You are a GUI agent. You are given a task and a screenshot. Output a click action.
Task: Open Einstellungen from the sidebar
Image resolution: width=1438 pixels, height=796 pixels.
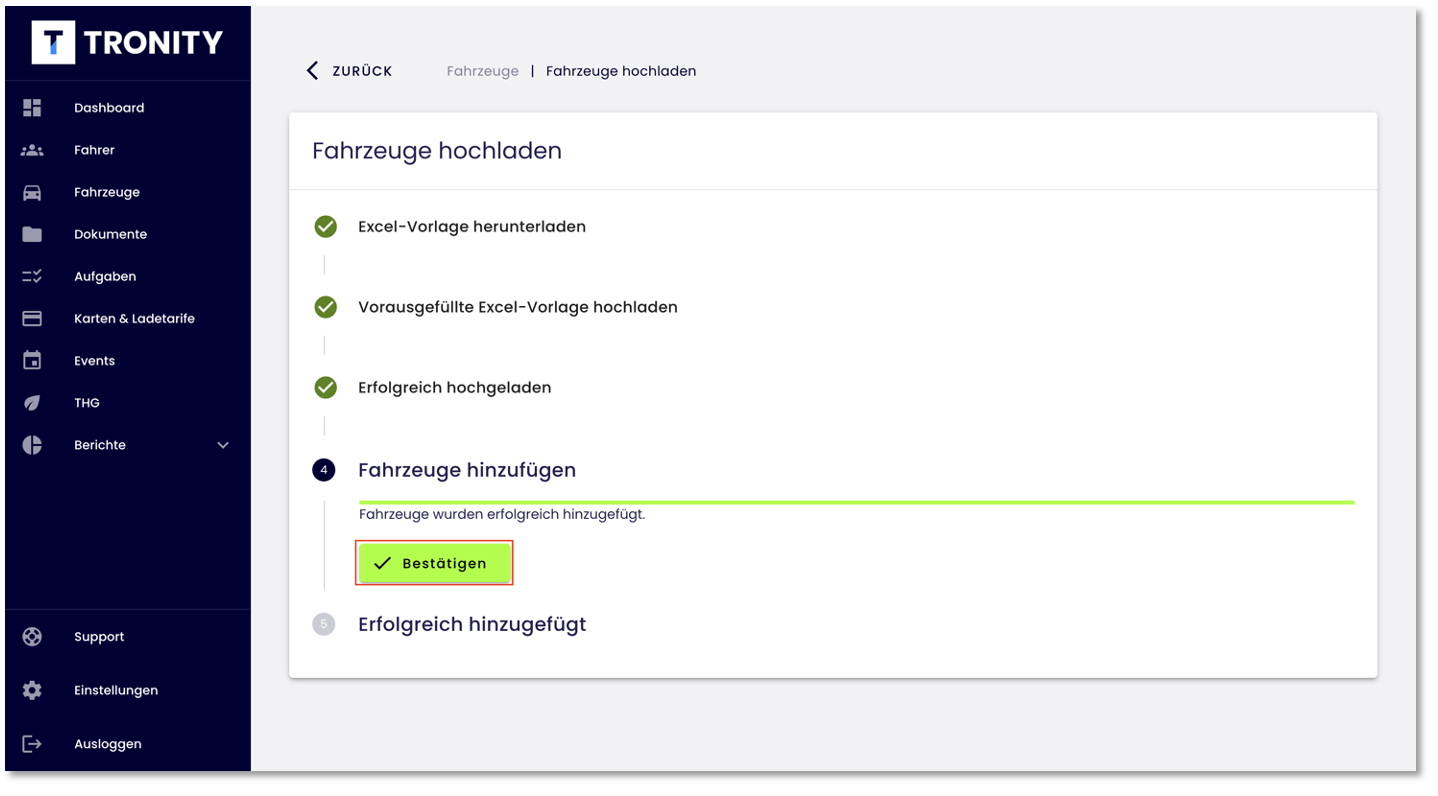pyautogui.click(x=116, y=690)
